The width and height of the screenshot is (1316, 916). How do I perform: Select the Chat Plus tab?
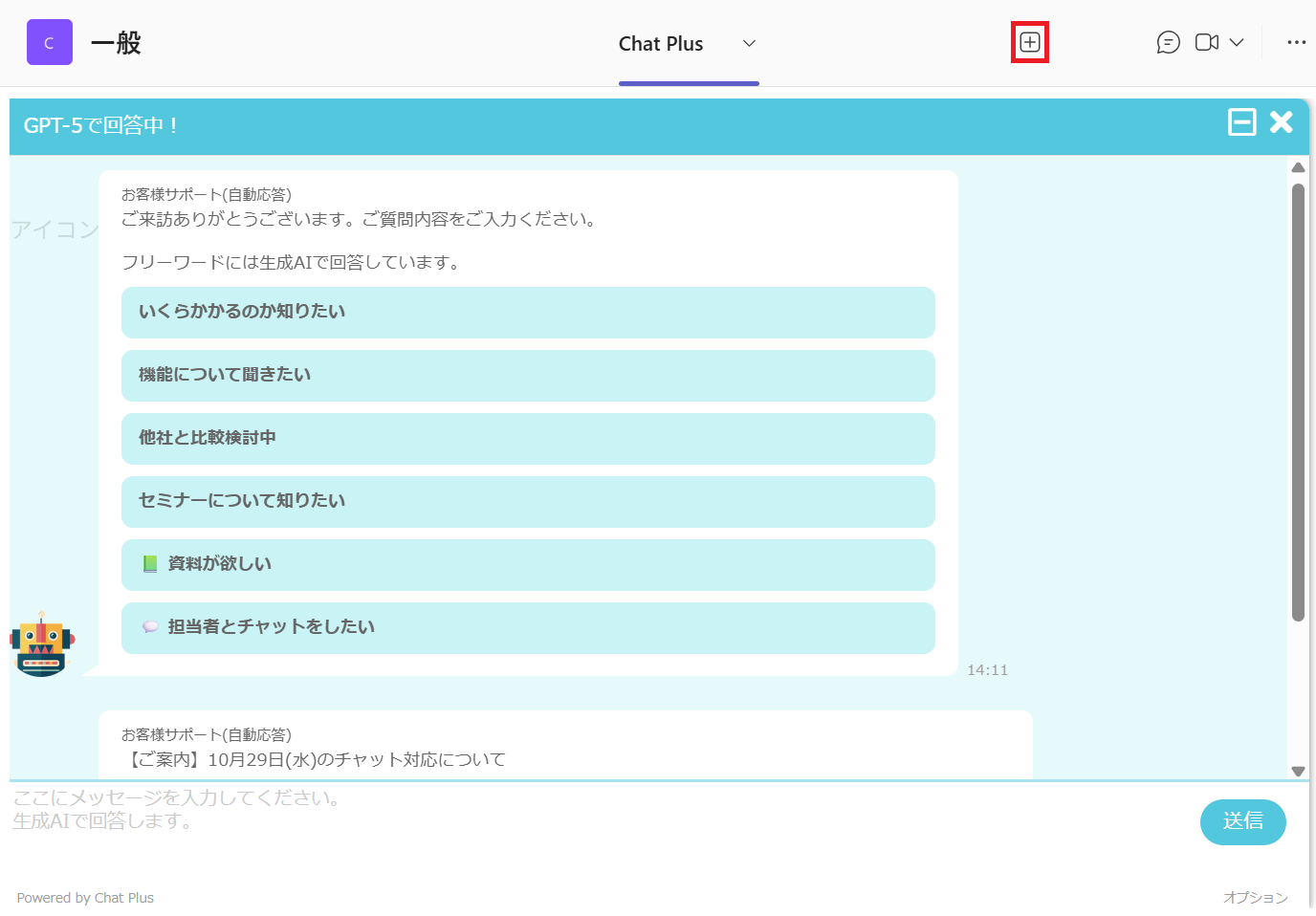coord(661,44)
